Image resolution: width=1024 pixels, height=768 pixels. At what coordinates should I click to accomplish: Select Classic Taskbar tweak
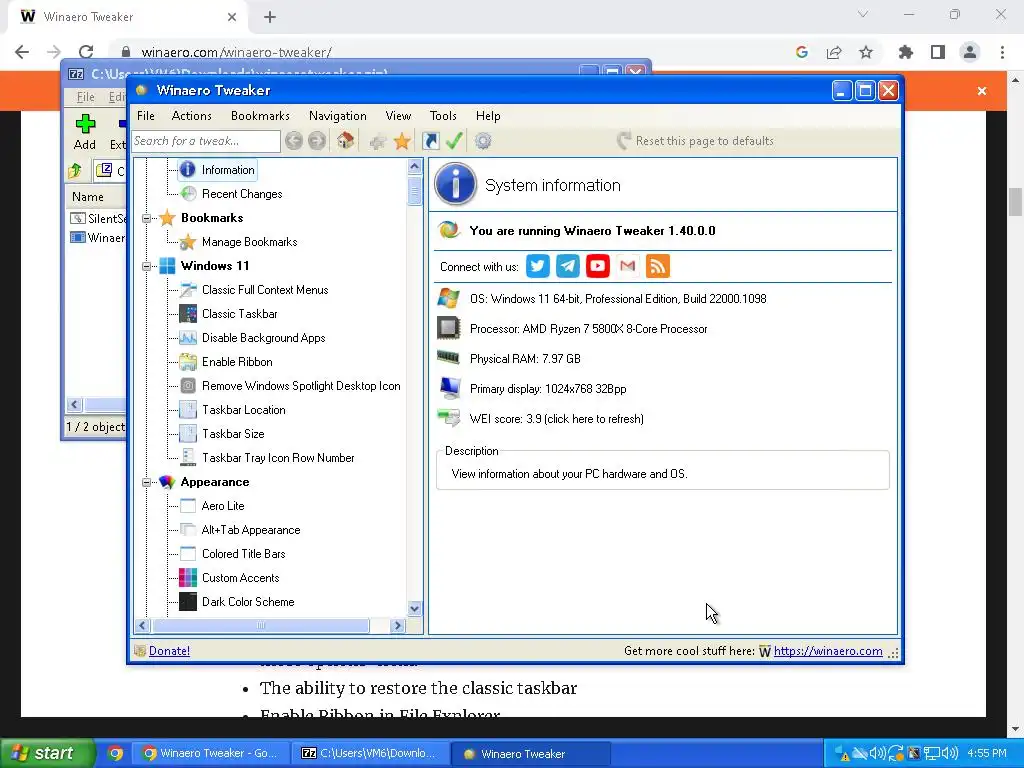[x=239, y=314]
